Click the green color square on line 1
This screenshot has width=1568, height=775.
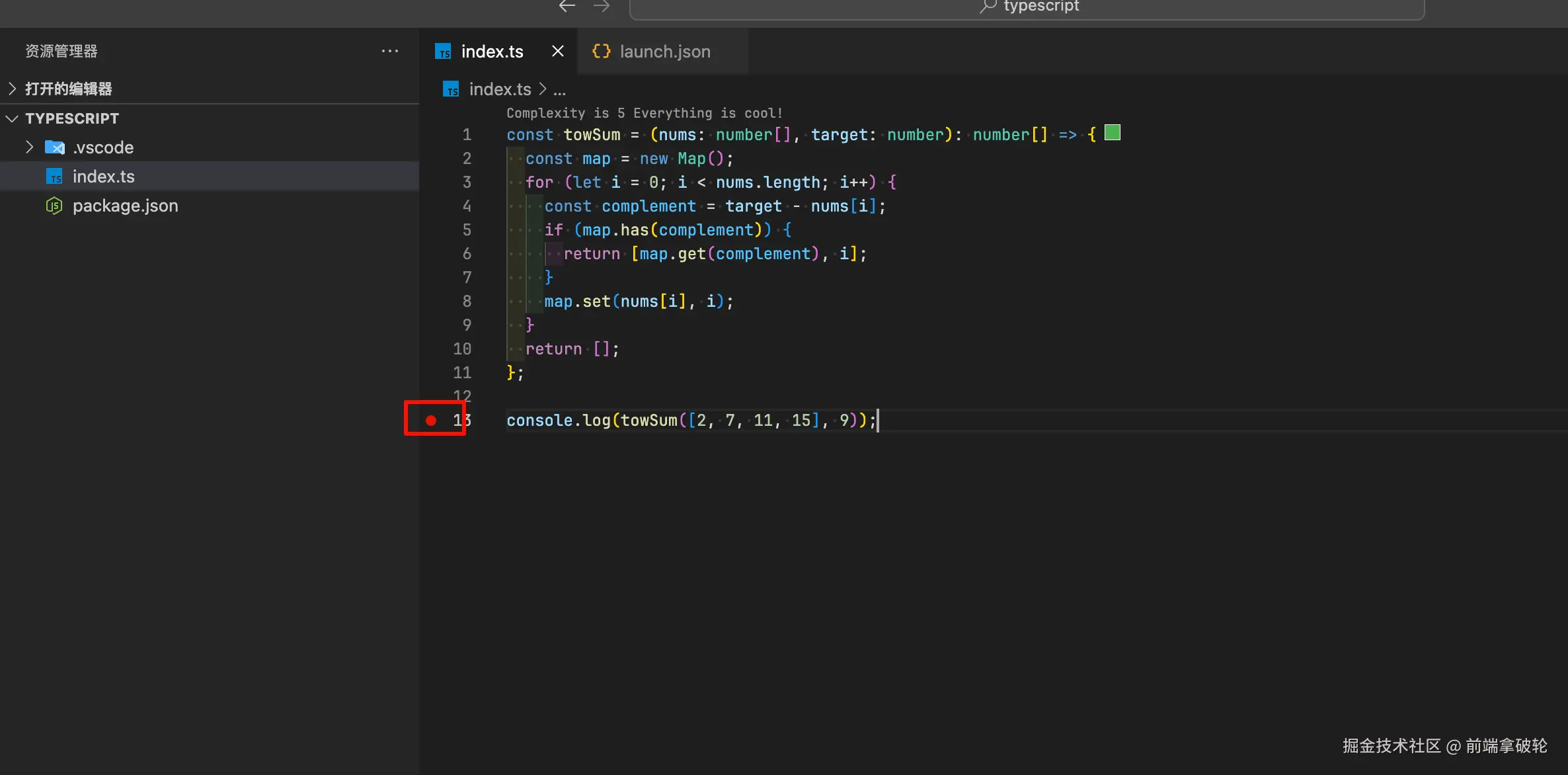tap(1113, 133)
